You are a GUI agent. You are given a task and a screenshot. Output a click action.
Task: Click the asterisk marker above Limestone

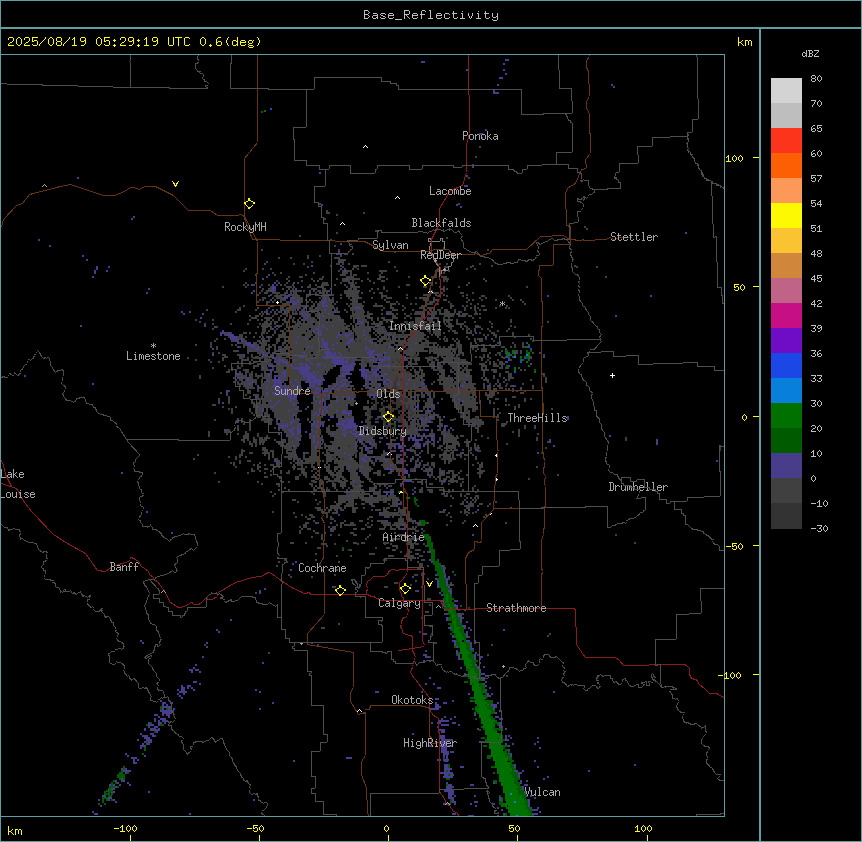[153, 346]
